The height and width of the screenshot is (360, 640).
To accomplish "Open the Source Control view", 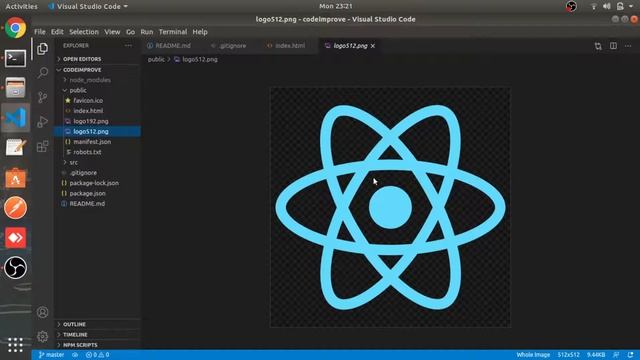I will [42, 97].
